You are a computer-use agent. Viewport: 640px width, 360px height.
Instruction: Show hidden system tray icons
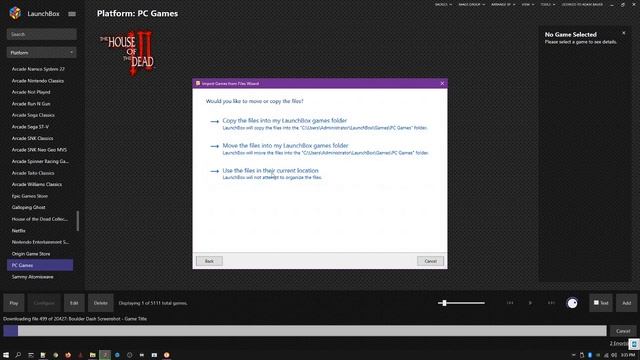click(x=573, y=355)
